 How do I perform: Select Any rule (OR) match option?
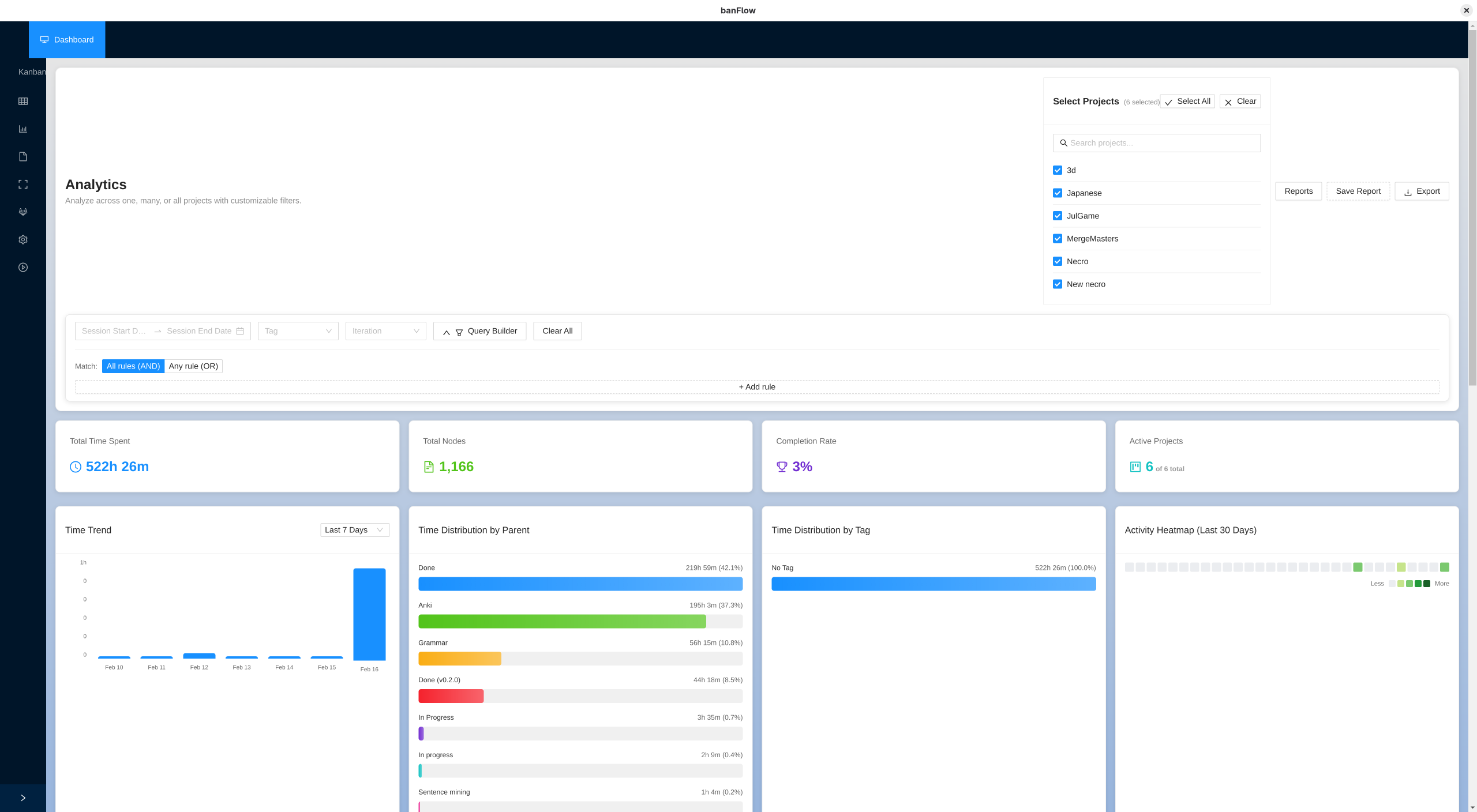click(x=193, y=366)
